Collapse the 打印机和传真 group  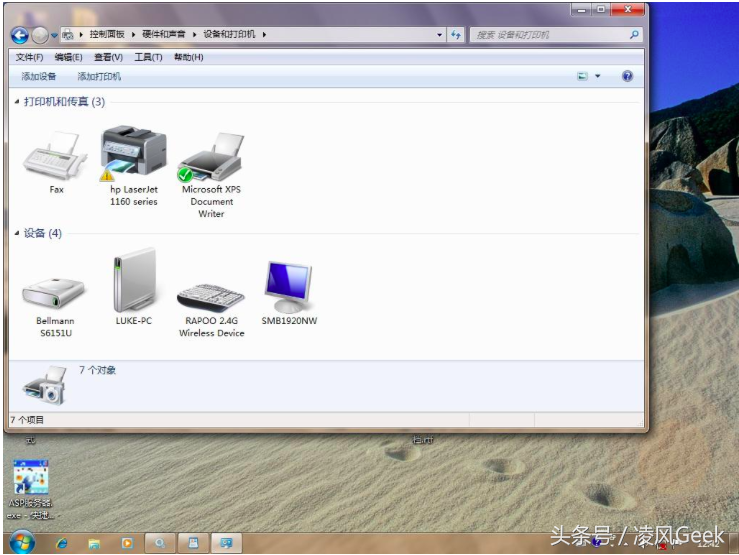pyautogui.click(x=16, y=102)
